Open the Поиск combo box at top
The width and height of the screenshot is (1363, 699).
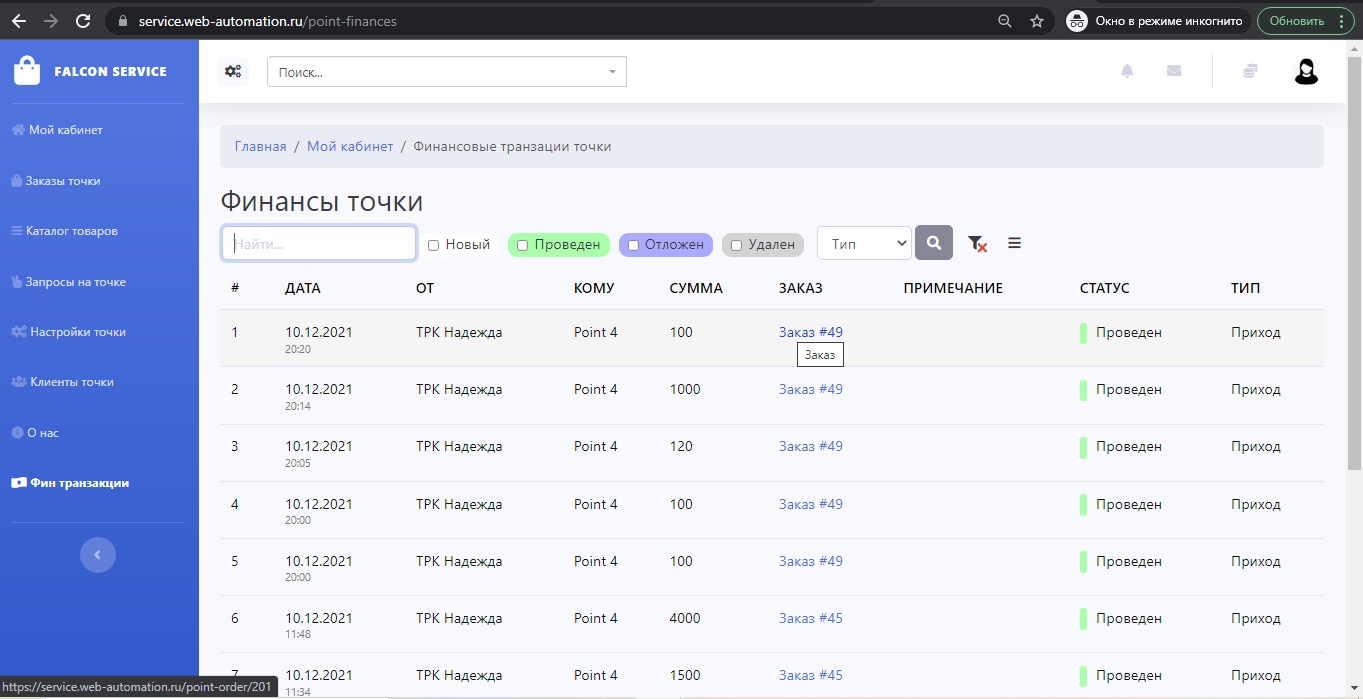(446, 72)
